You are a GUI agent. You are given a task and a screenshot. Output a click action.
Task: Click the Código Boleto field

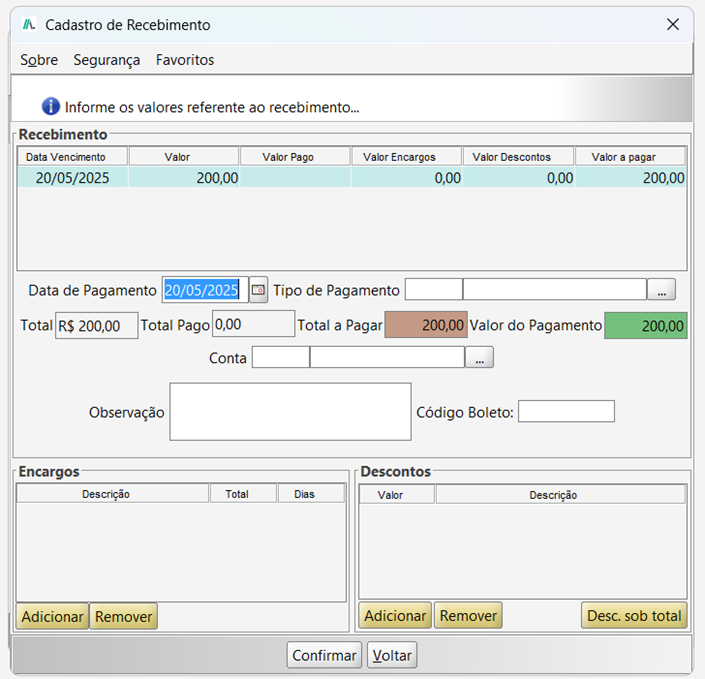point(567,411)
